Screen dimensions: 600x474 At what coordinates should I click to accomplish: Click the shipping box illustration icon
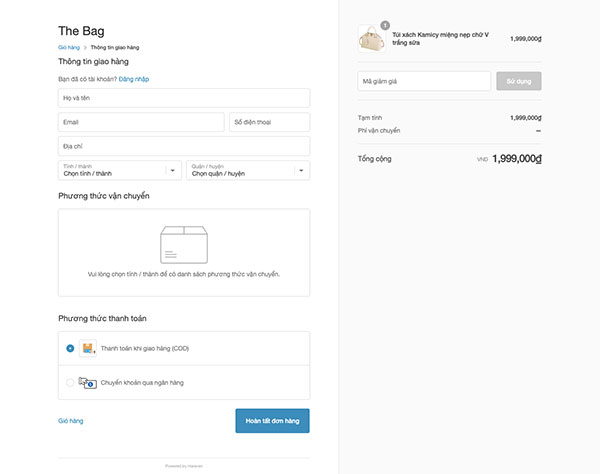pyautogui.click(x=184, y=245)
